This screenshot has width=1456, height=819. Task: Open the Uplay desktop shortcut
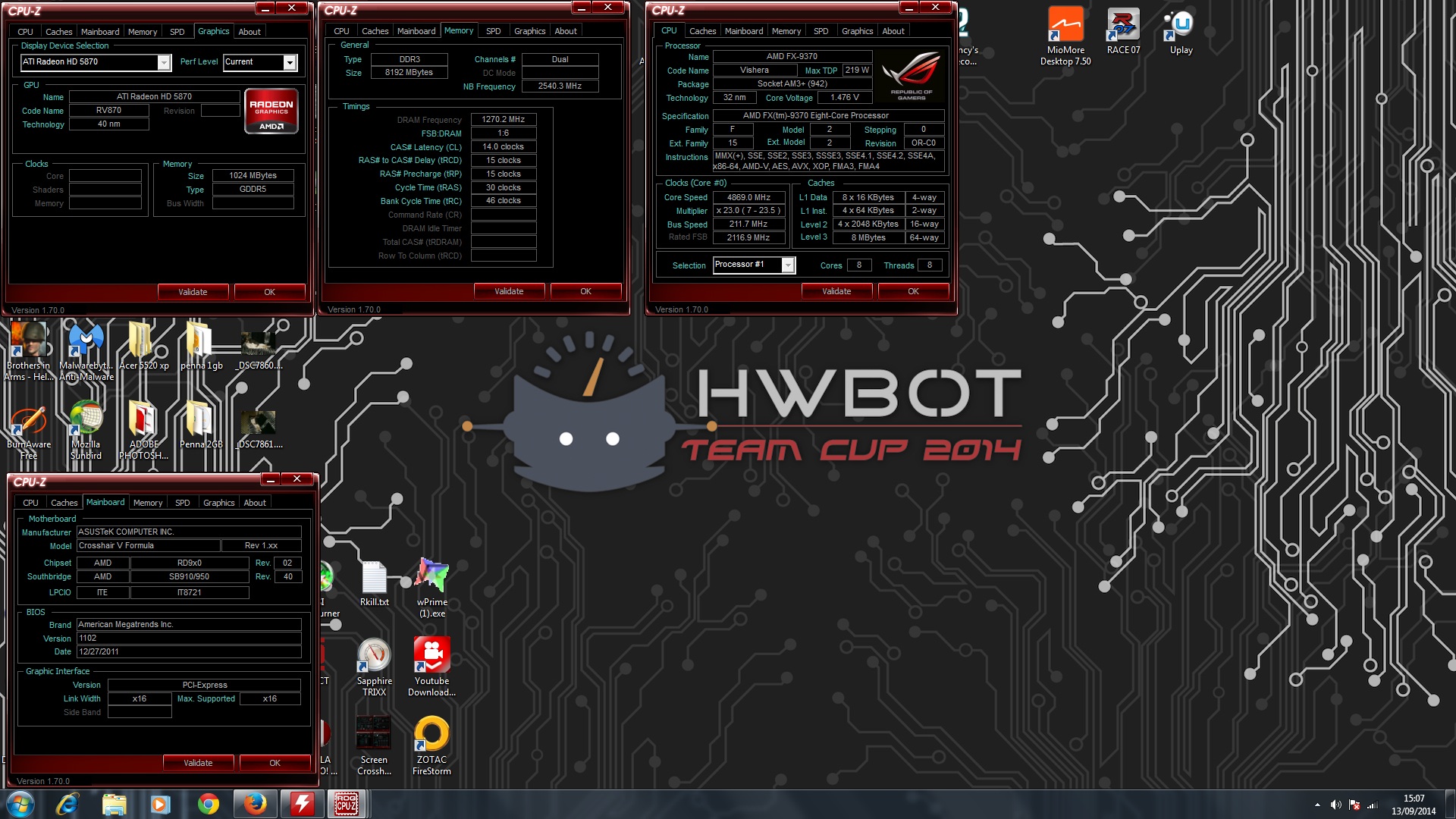pos(1181,32)
